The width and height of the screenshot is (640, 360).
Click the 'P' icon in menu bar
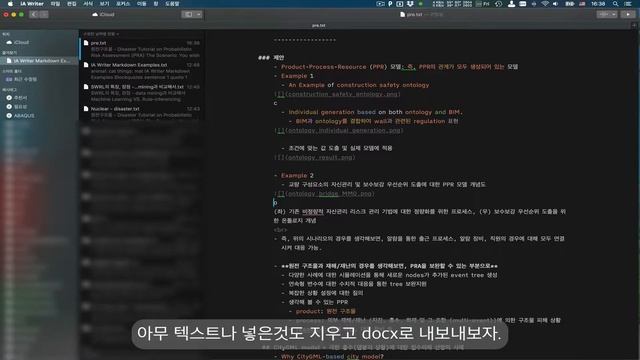pyautogui.click(x=390, y=4)
